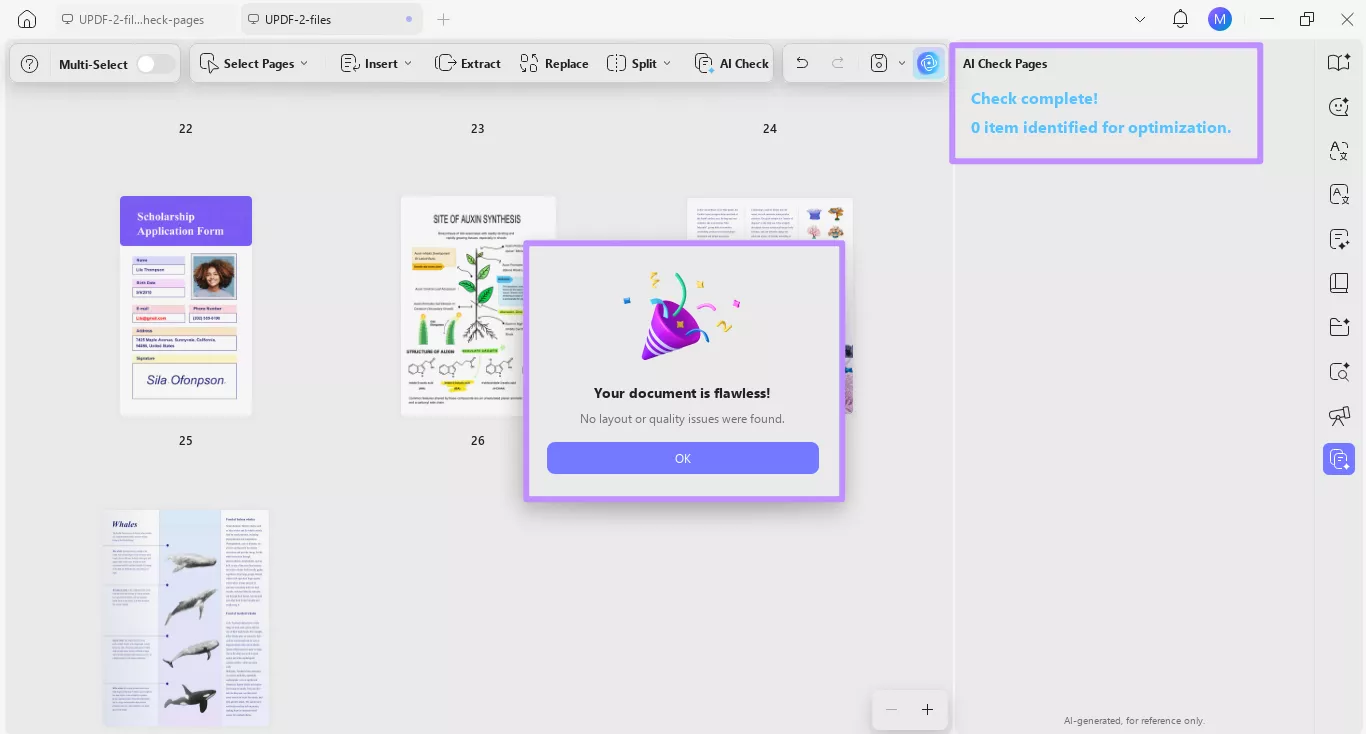Click "No layout or quality issues were found." text
Image resolution: width=1366 pixels, height=734 pixels.
(x=682, y=419)
